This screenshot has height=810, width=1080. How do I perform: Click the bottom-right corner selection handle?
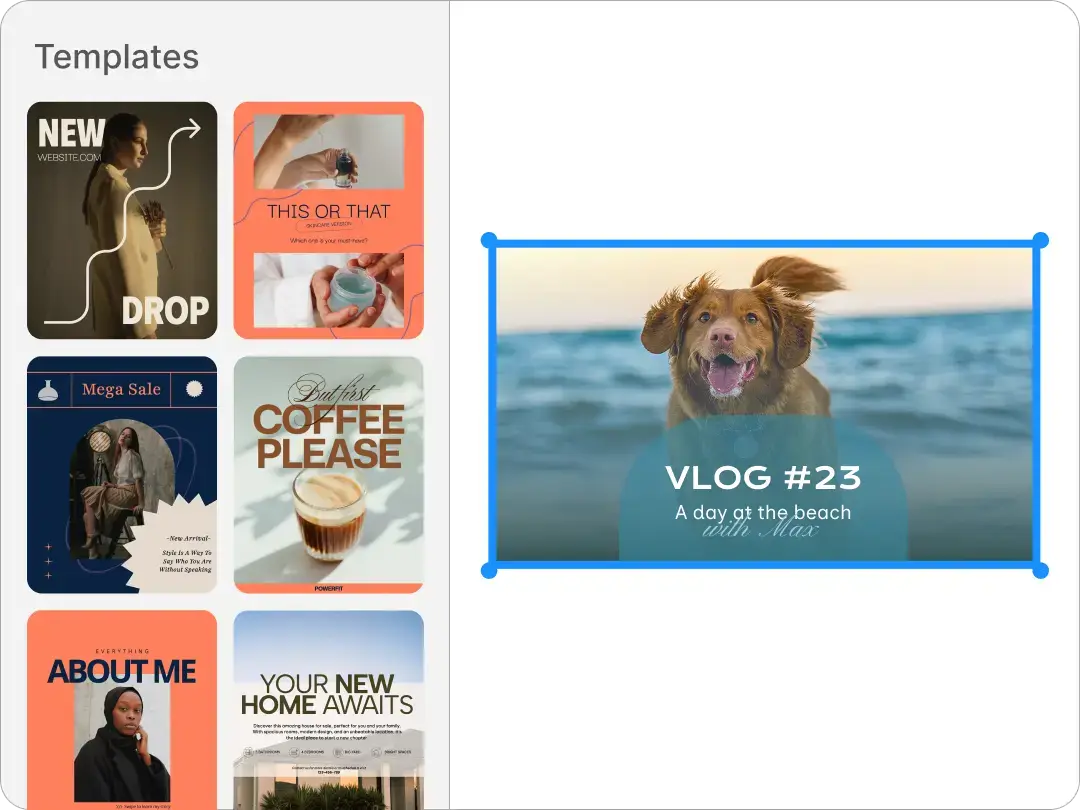1040,570
